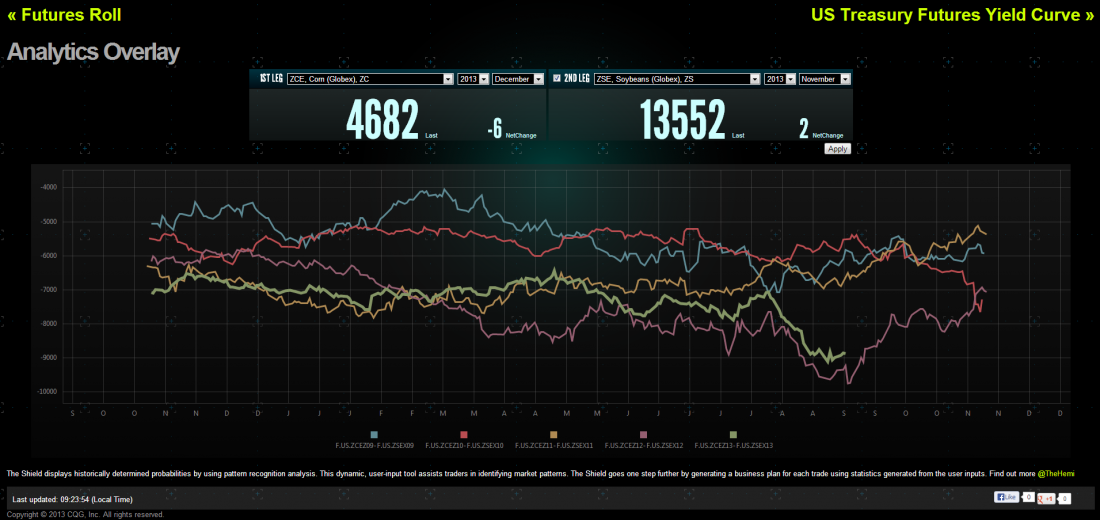Navigate to US Treasury Futures Yield Curve

click(x=952, y=15)
